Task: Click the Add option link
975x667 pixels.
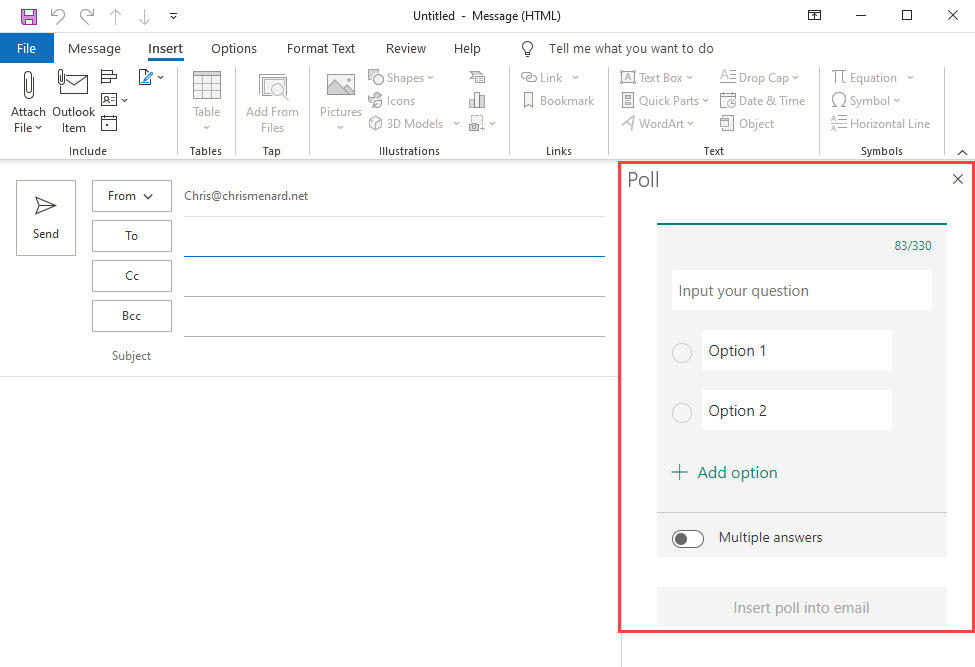Action: coord(725,473)
